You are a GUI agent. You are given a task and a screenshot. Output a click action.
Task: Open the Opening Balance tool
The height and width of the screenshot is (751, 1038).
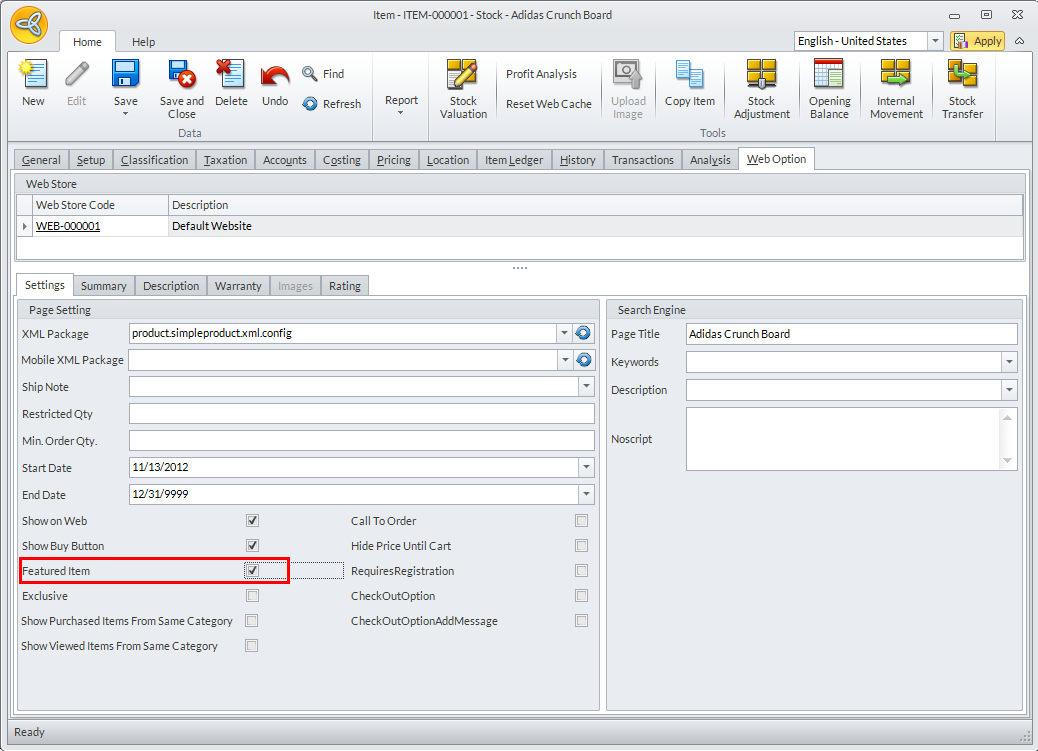tap(829, 88)
